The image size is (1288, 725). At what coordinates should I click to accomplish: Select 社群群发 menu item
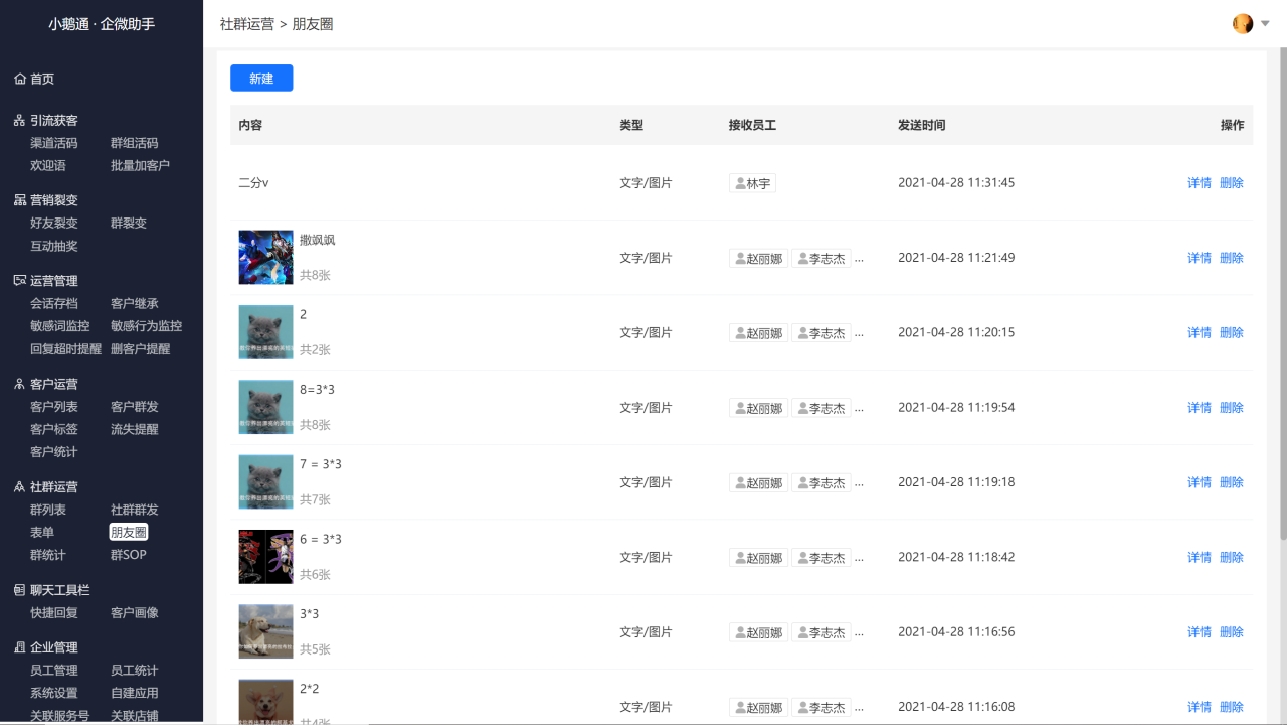point(135,510)
